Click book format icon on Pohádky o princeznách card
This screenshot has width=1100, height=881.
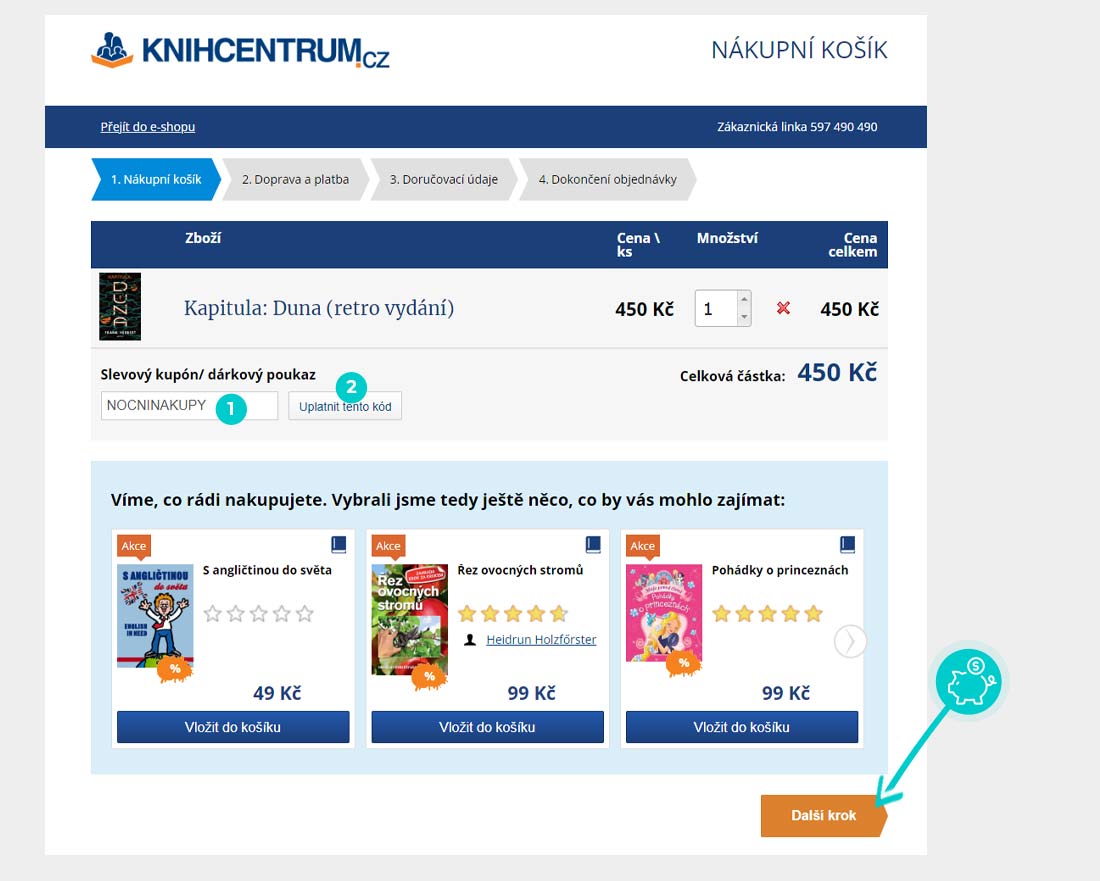pos(847,544)
